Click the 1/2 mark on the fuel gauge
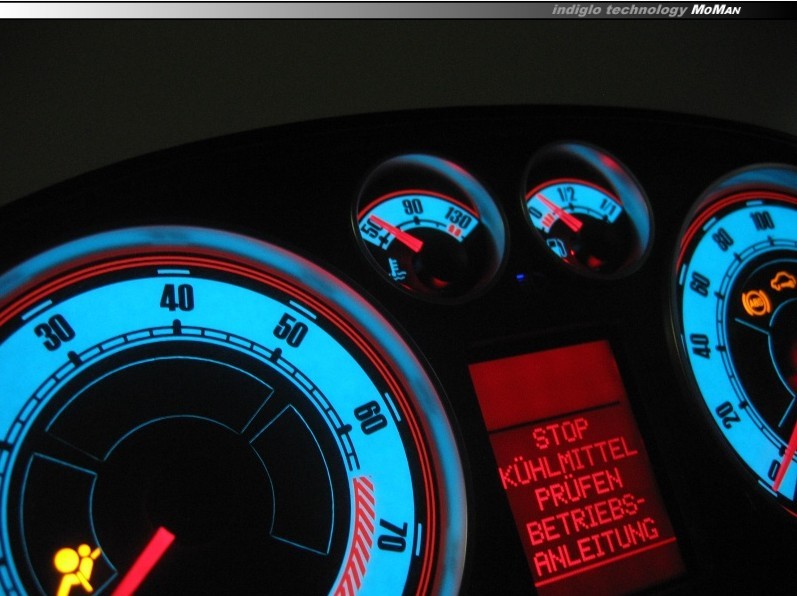This screenshot has height=596, width=797. pos(566,194)
